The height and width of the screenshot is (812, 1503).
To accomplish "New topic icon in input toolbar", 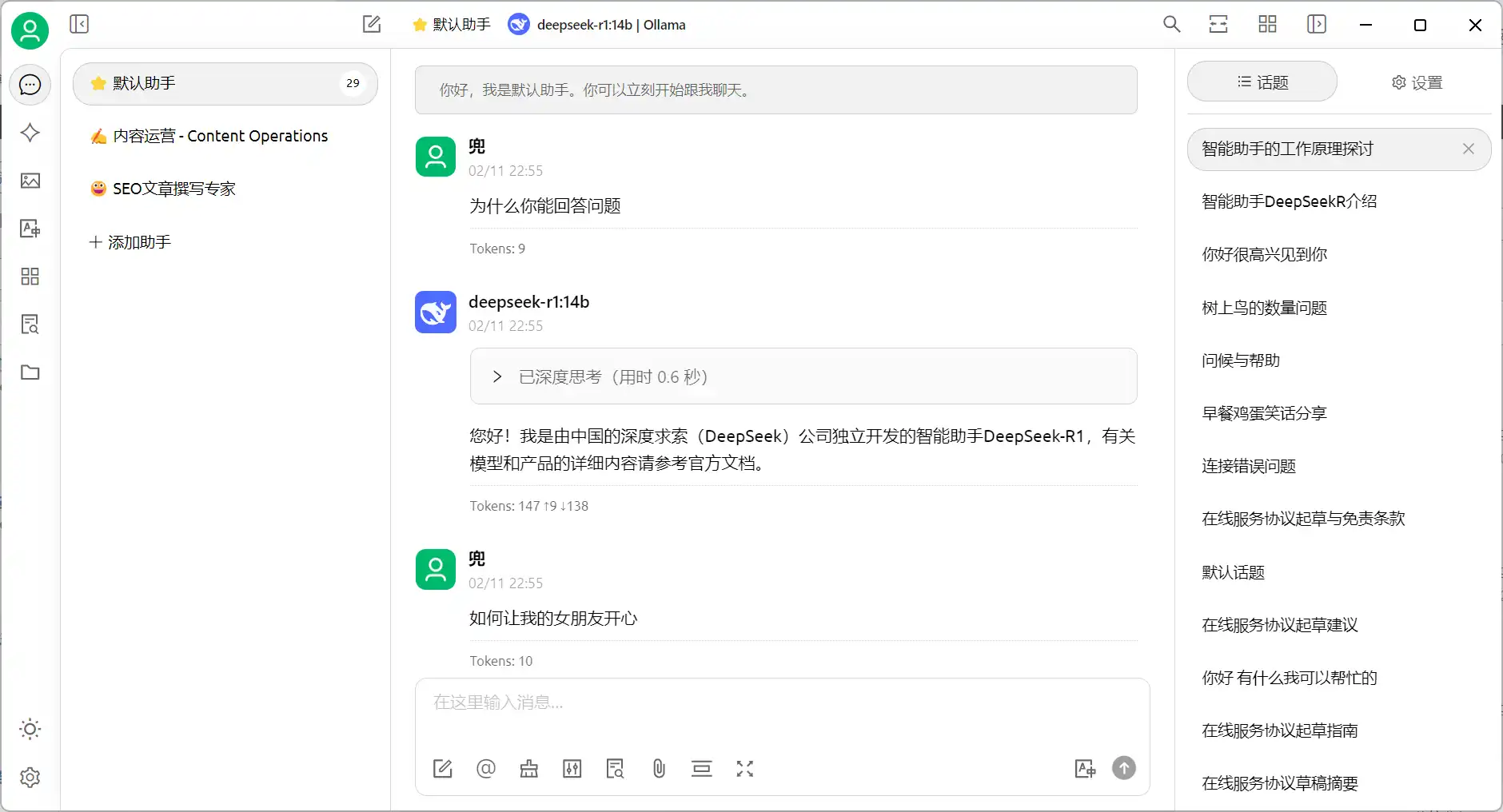I will tap(443, 769).
